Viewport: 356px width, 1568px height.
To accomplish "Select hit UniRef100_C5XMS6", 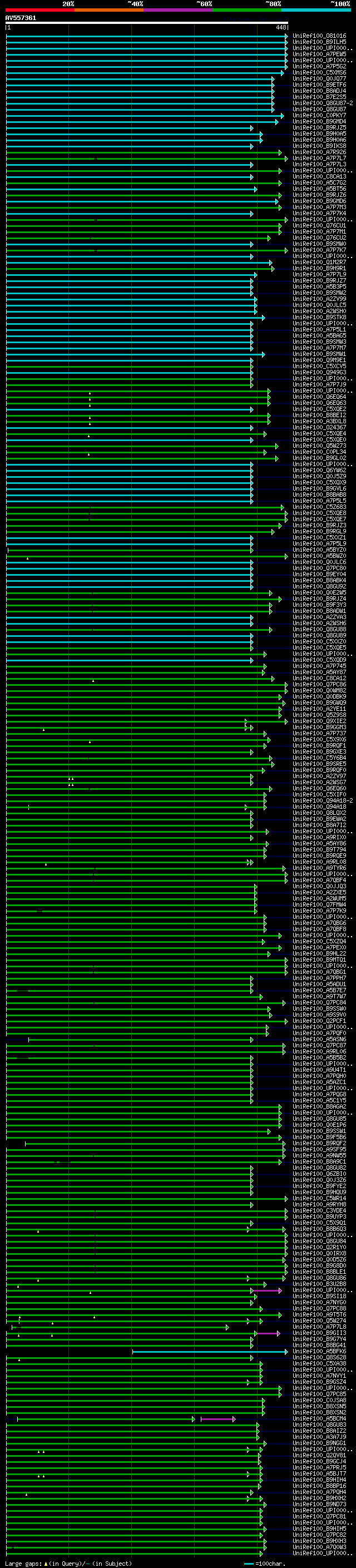I will 319,72.
